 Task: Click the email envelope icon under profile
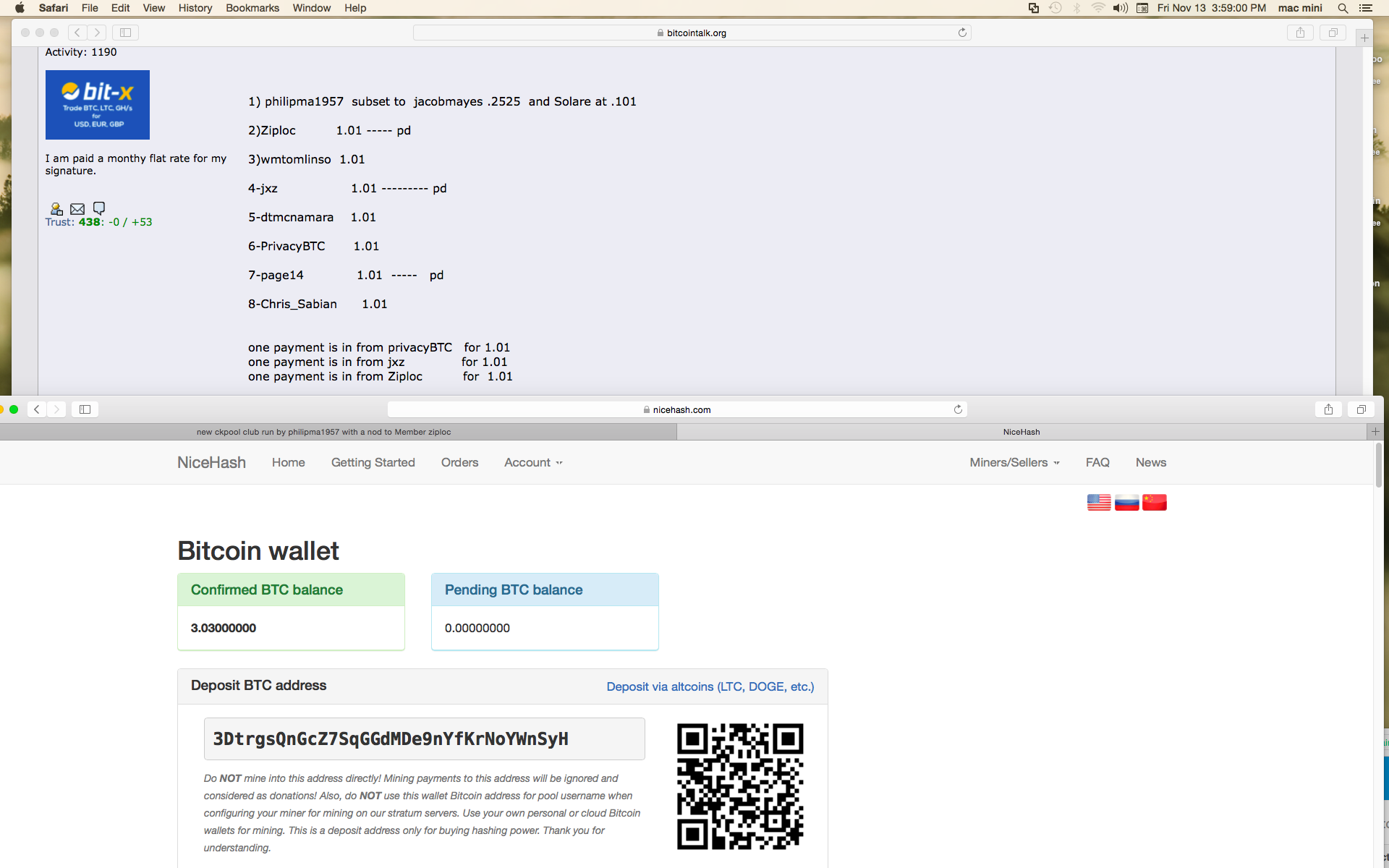click(x=77, y=209)
